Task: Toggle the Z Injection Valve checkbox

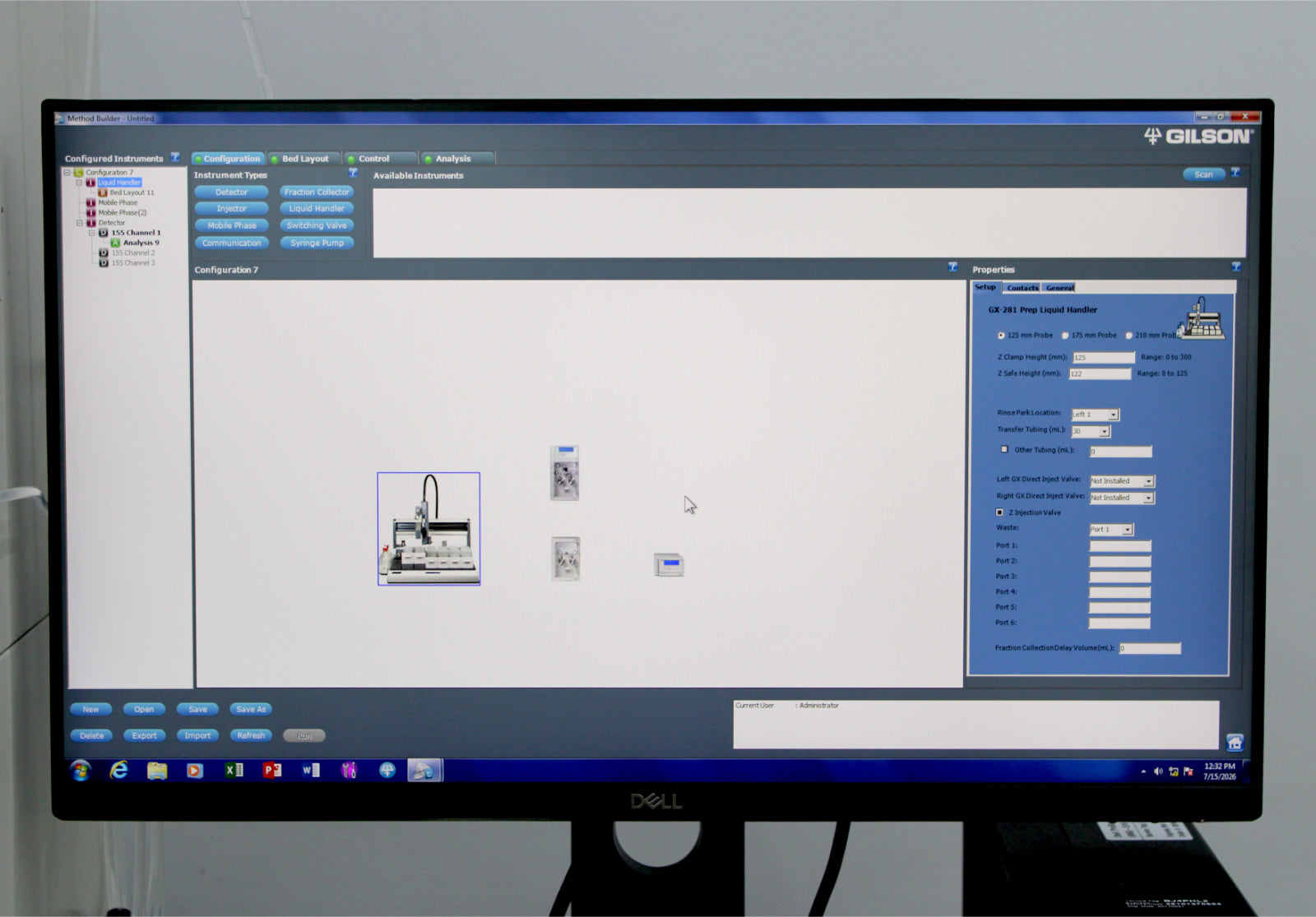Action: (x=1000, y=512)
